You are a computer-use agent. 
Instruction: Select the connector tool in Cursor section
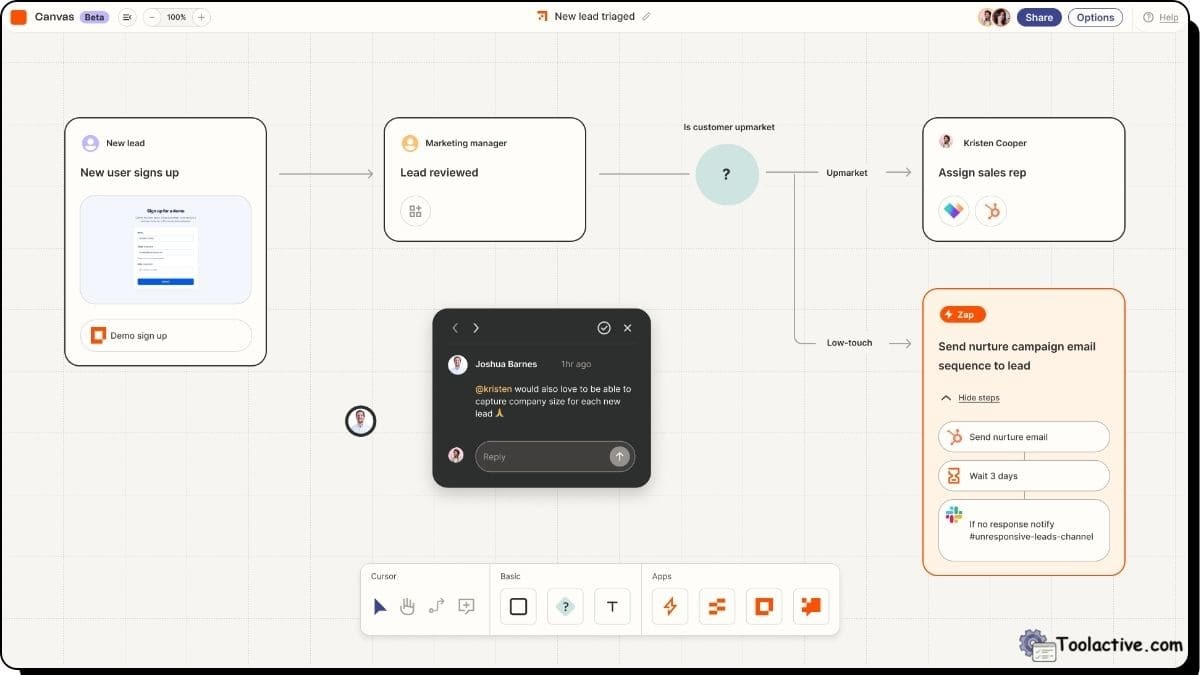(x=437, y=606)
